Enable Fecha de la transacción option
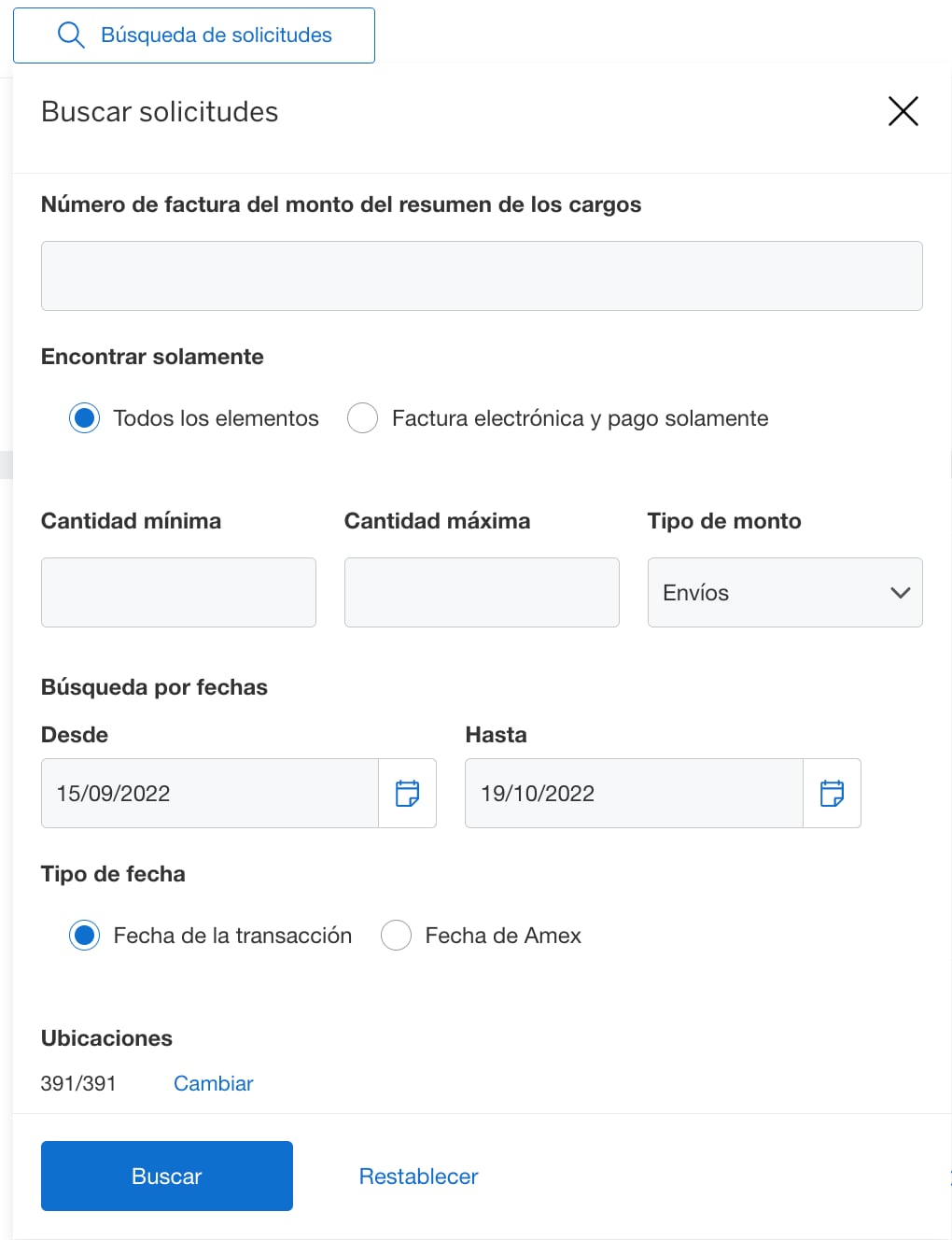 pyautogui.click(x=84, y=935)
